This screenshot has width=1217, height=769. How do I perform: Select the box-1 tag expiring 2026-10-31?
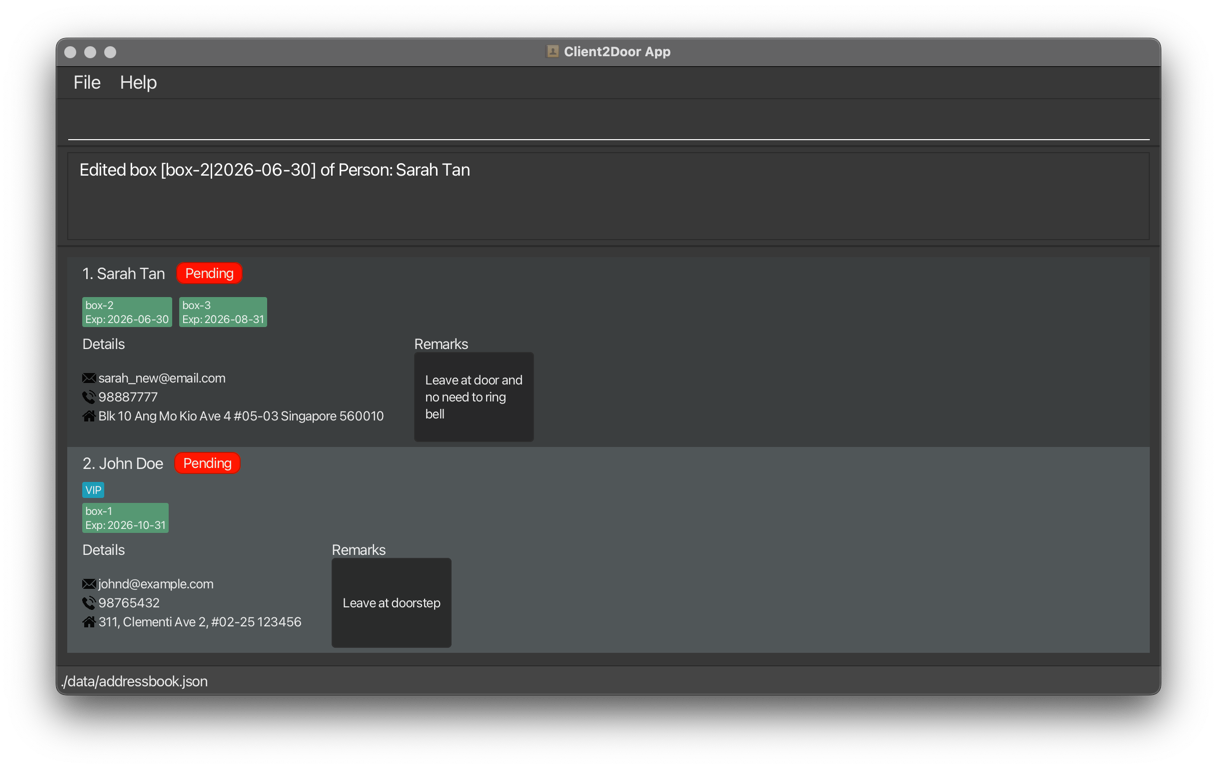coord(125,518)
